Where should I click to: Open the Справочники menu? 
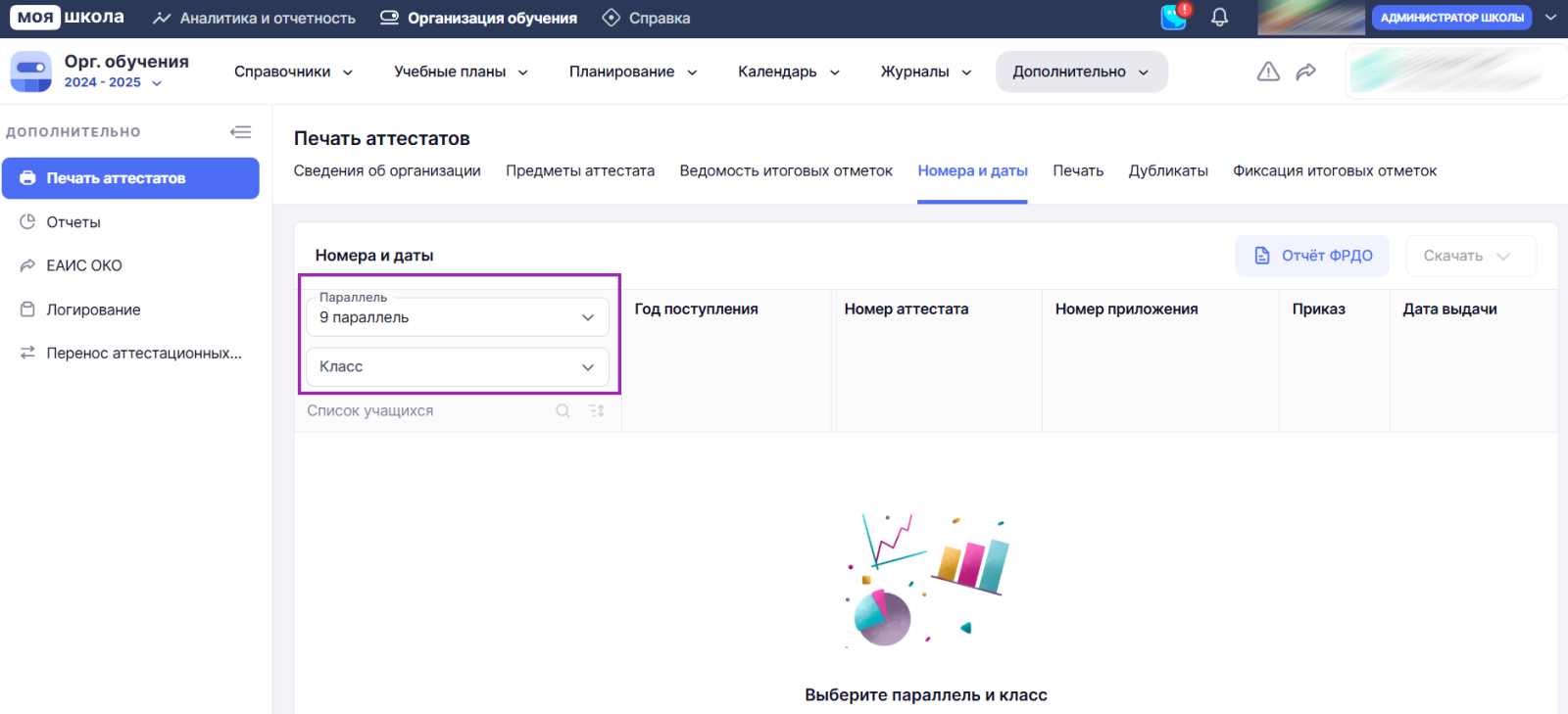(293, 71)
